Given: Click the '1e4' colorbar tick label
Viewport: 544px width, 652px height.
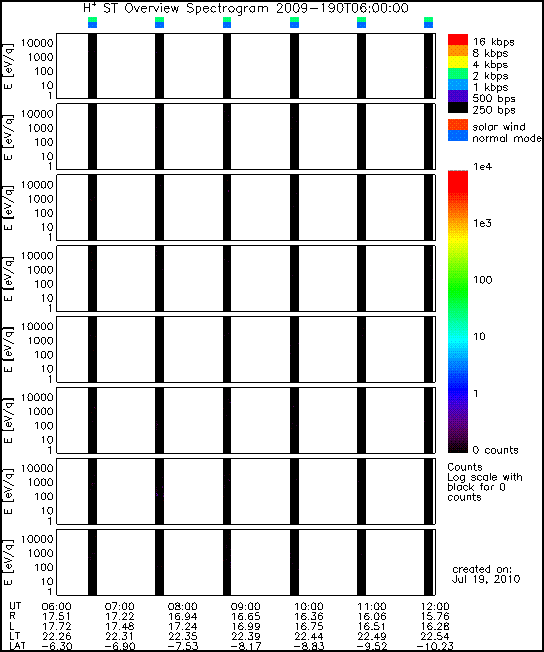Looking at the screenshot, I should tap(482, 167).
